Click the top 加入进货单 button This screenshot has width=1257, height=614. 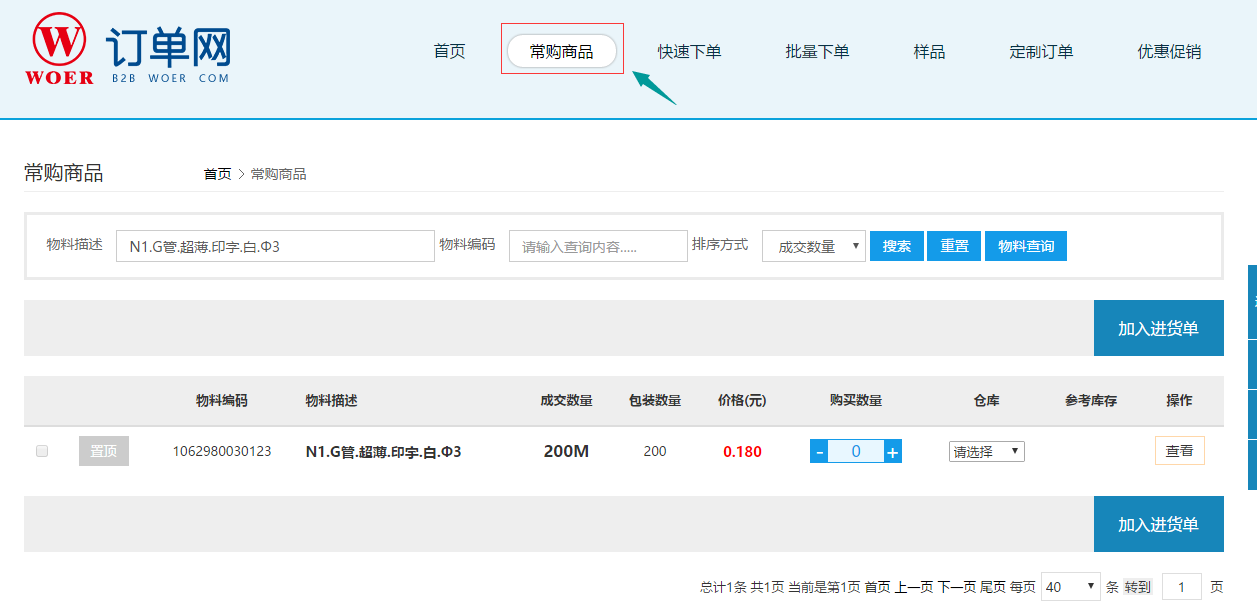(x=1158, y=327)
